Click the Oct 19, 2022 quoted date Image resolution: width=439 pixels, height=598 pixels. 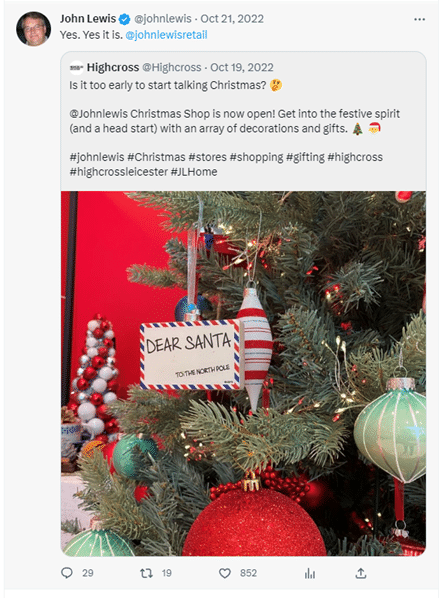tap(242, 68)
